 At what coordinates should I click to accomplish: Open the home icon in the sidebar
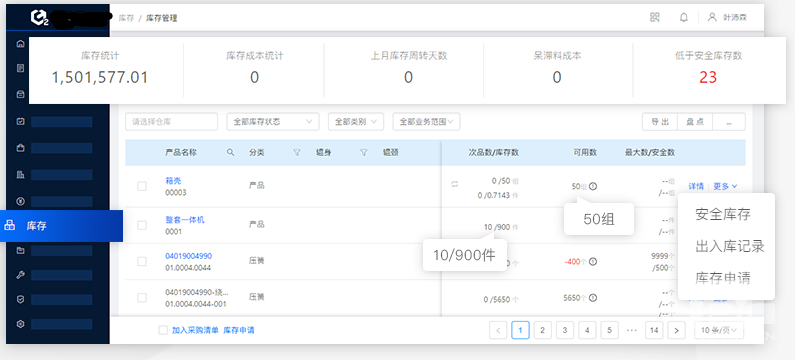(21, 44)
